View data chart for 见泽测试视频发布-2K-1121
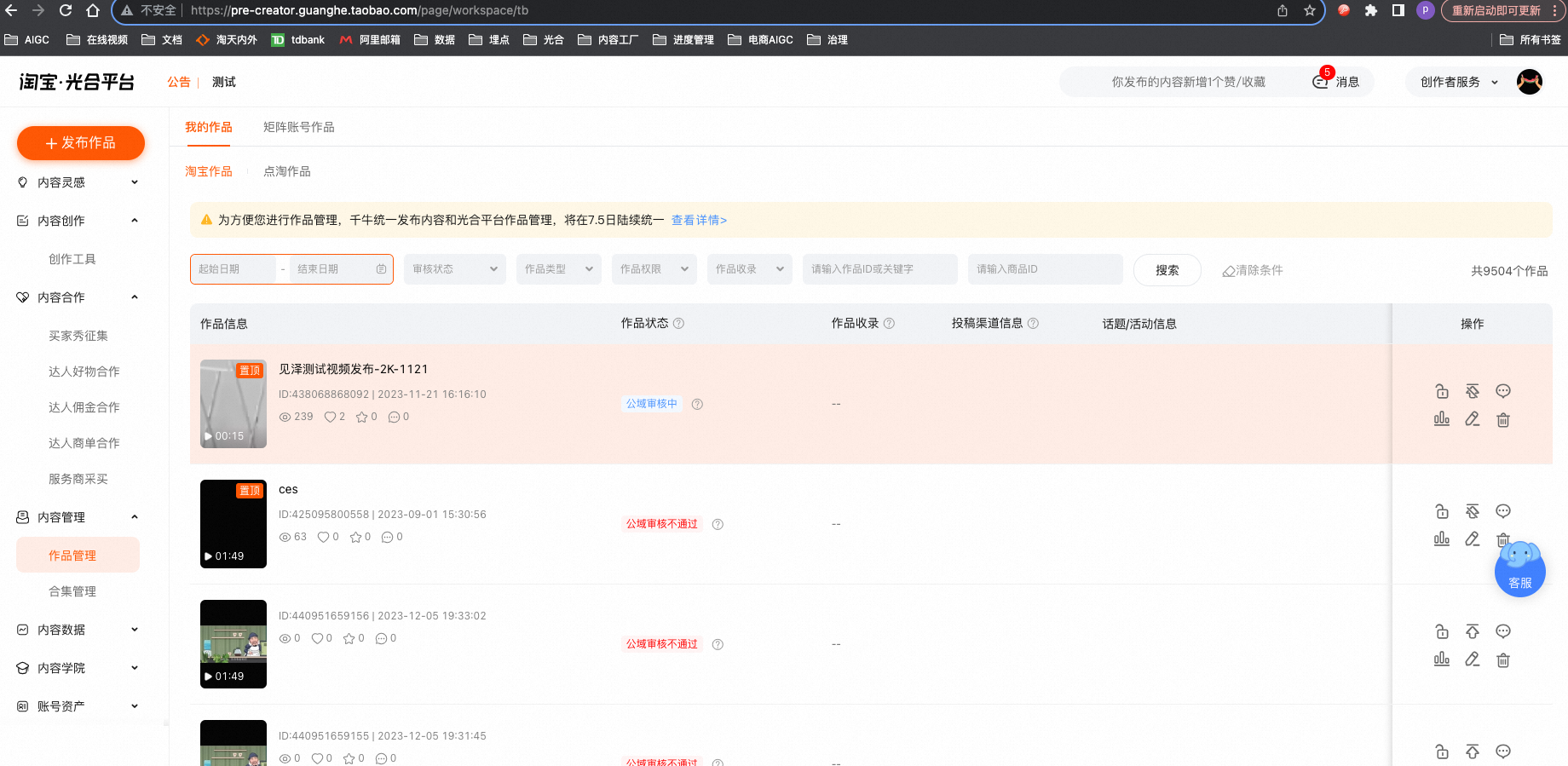Viewport: 1568px width, 766px height. [1442, 419]
